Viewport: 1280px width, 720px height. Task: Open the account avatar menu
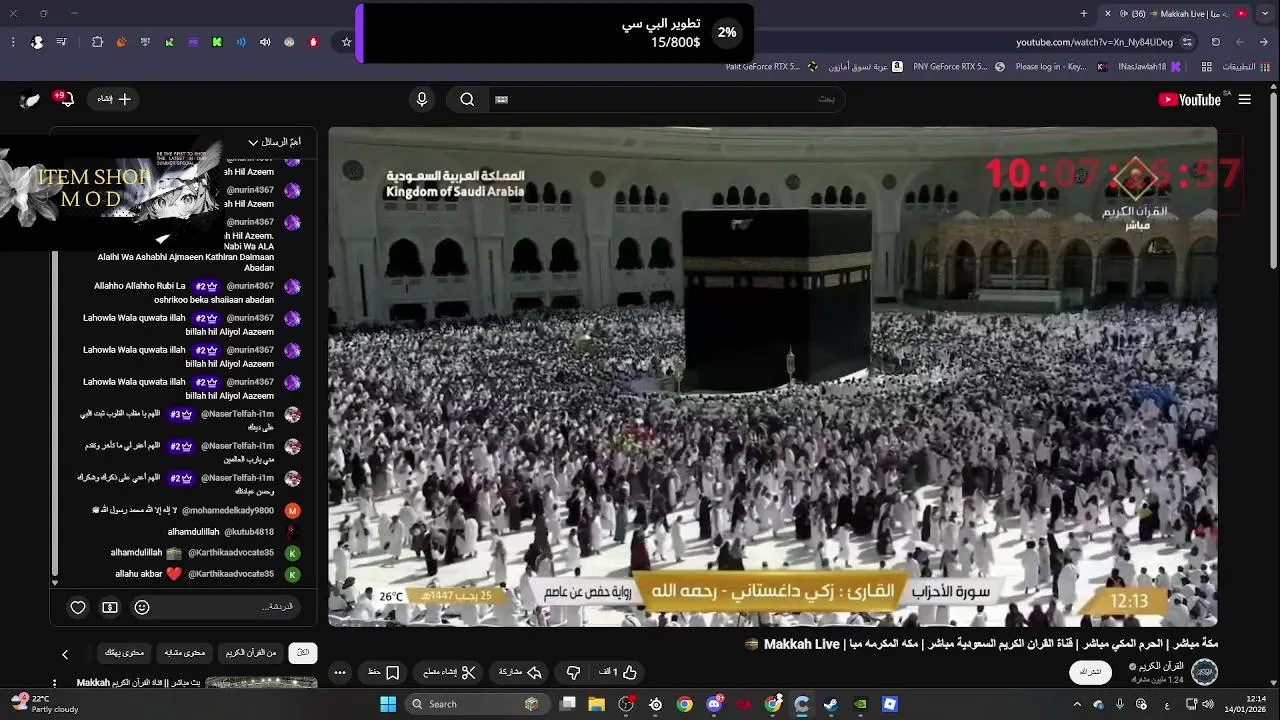pos(30,99)
